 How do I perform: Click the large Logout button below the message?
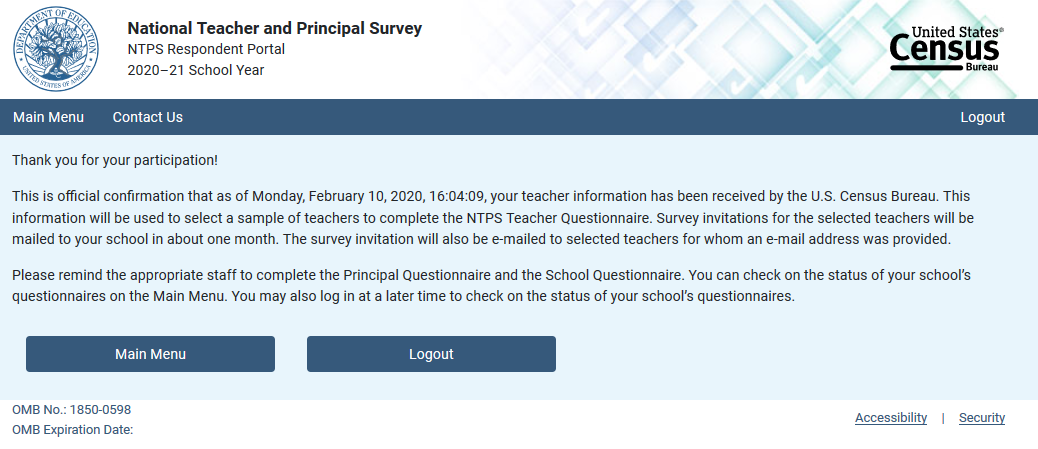[x=431, y=354]
